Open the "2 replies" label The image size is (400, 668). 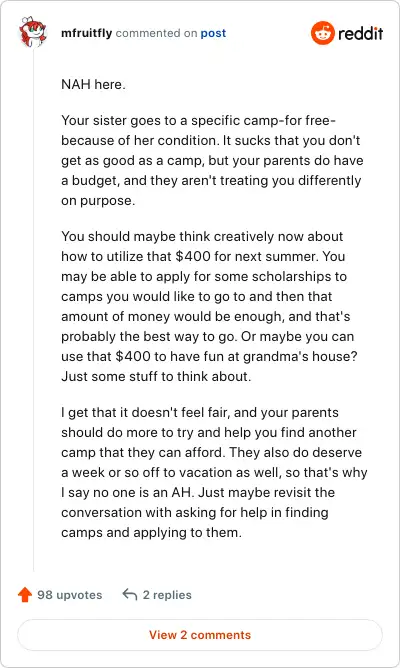point(167,595)
